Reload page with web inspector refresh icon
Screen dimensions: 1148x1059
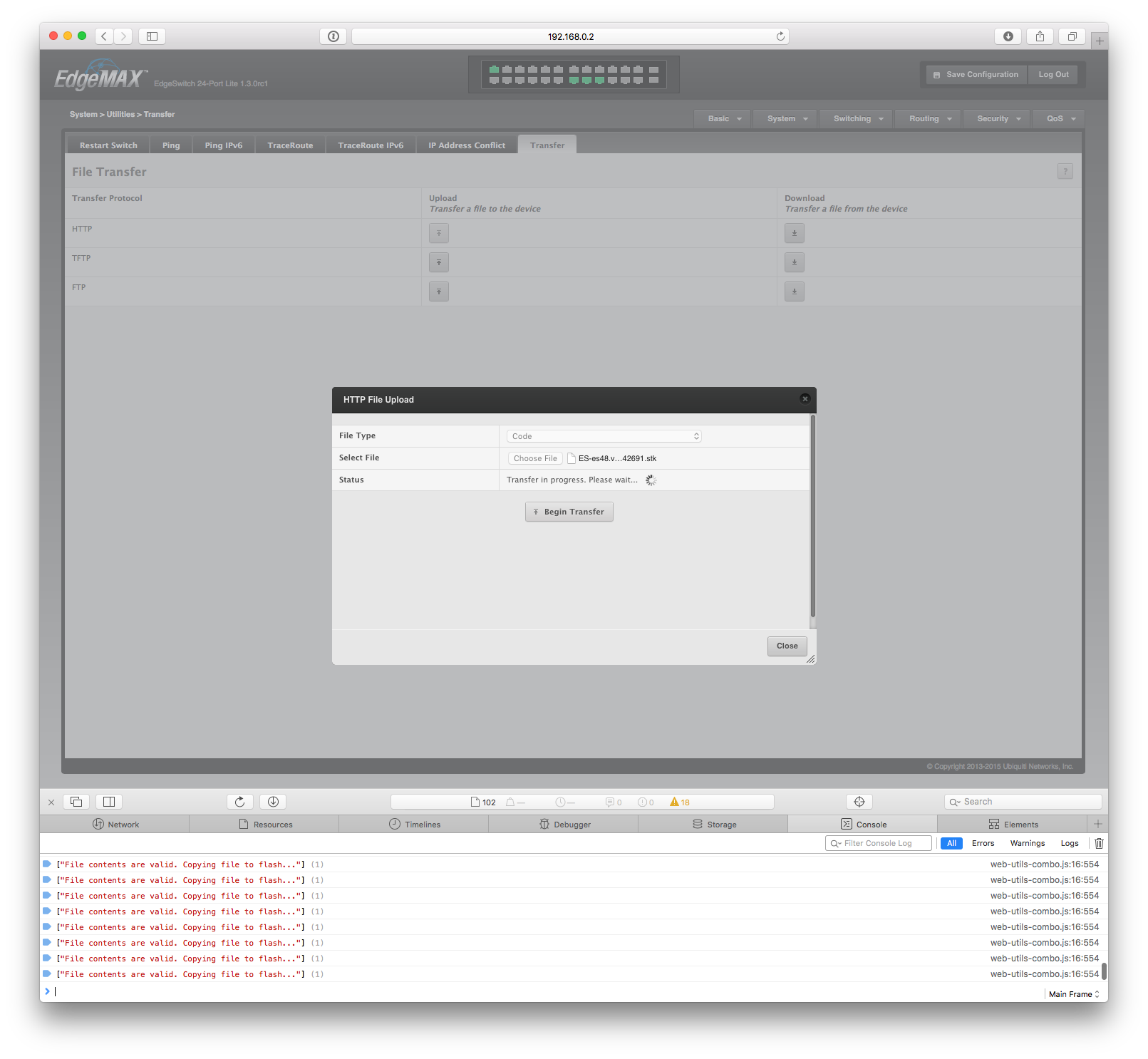(x=239, y=802)
